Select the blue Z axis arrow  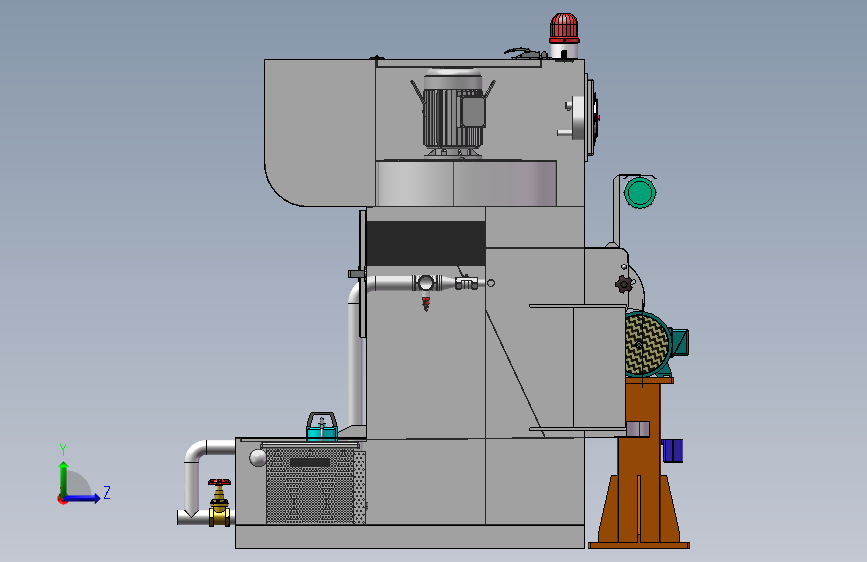[82, 498]
